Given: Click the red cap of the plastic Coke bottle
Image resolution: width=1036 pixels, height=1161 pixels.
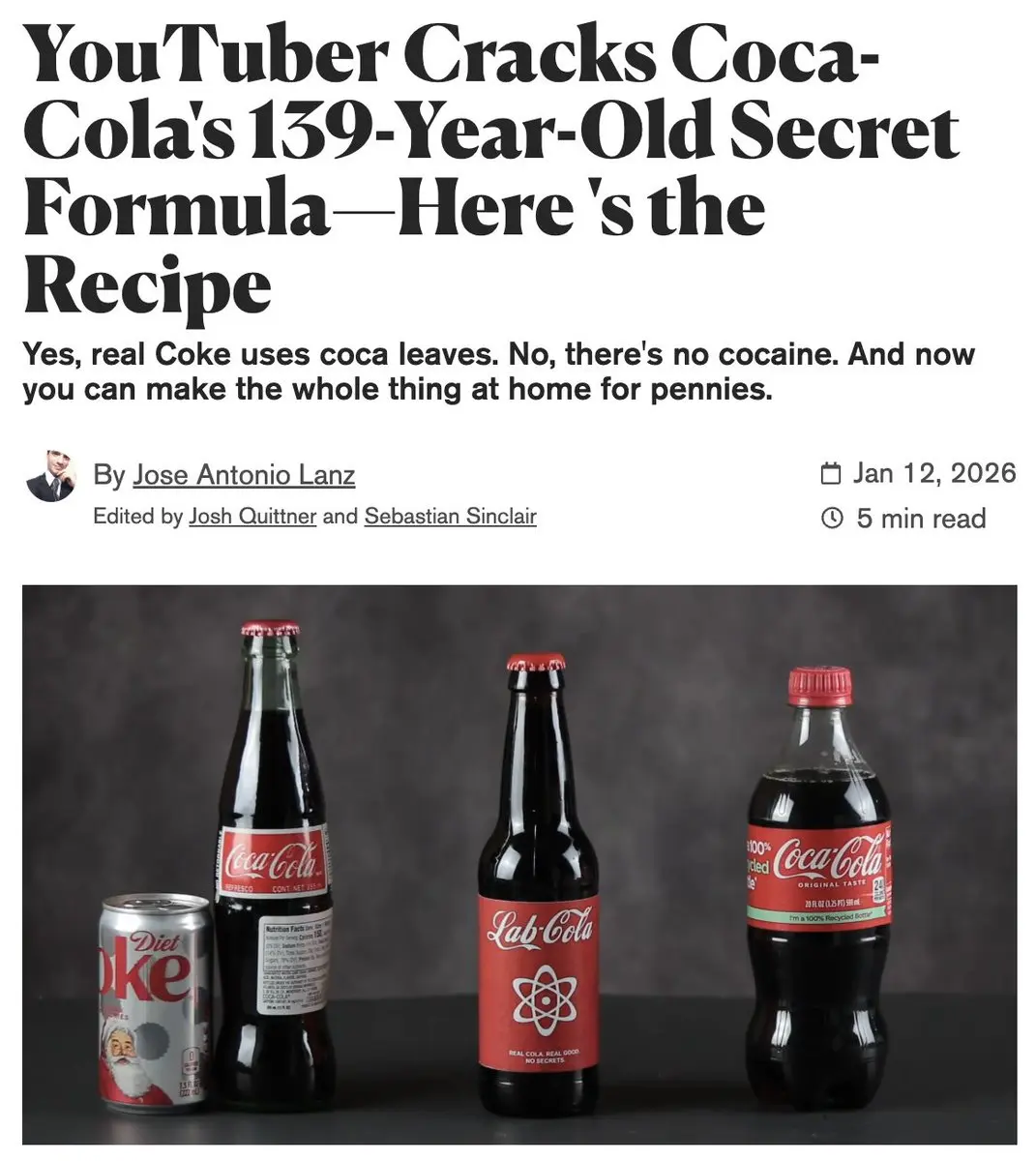Looking at the screenshot, I should 819,686.
